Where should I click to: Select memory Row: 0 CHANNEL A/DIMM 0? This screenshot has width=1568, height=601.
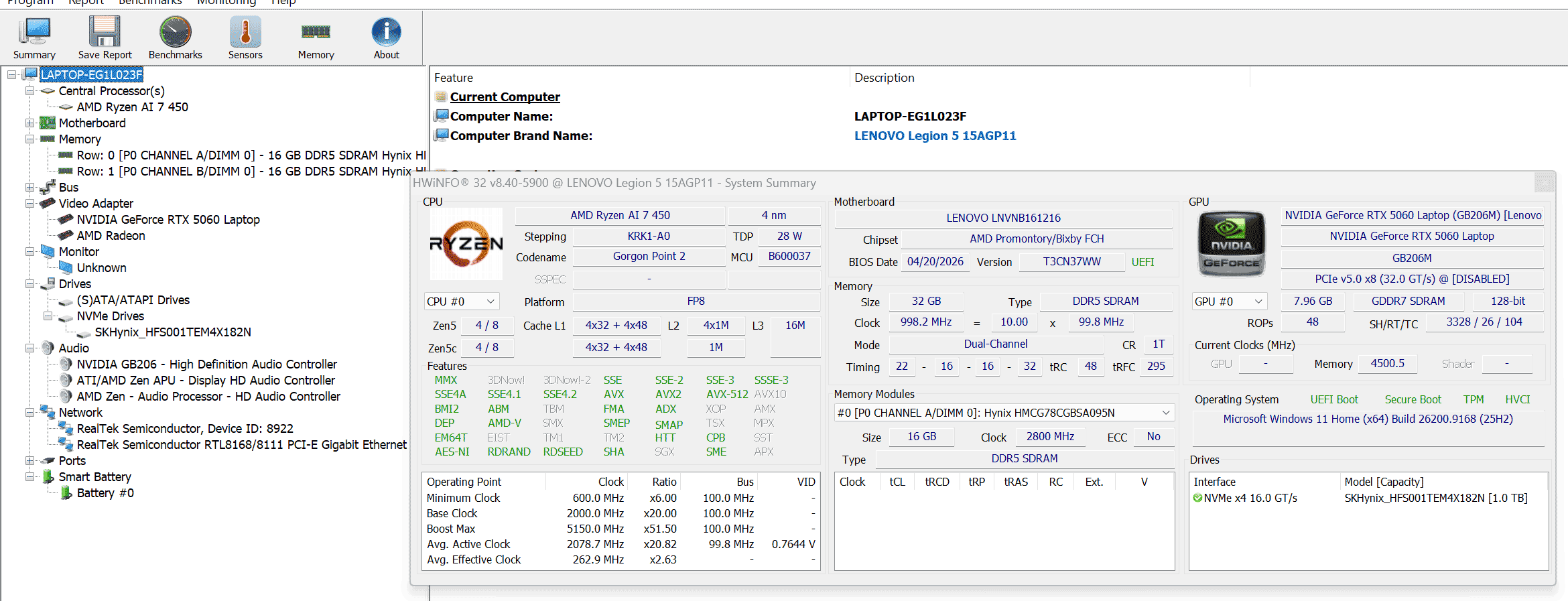[251, 155]
